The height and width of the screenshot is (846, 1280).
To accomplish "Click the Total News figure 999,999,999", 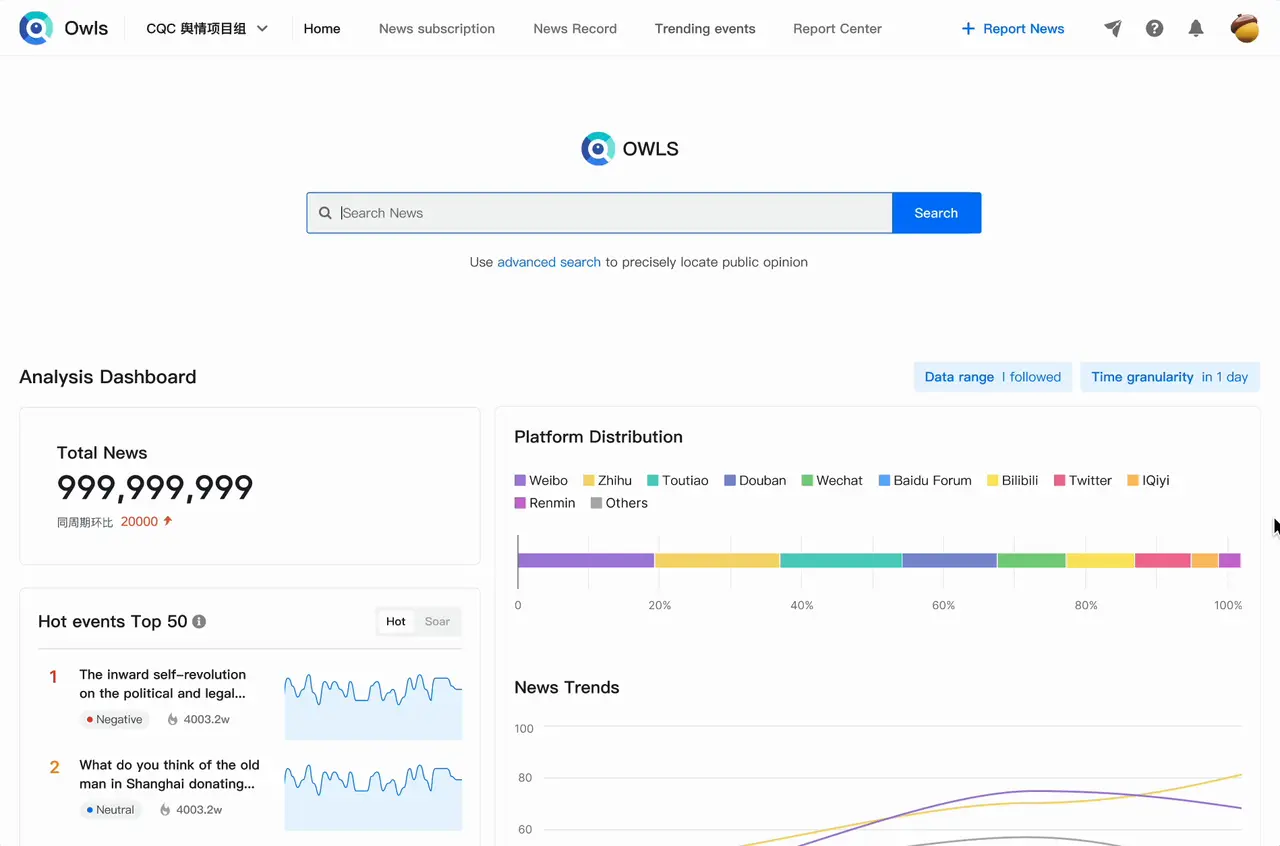I will tap(155, 488).
